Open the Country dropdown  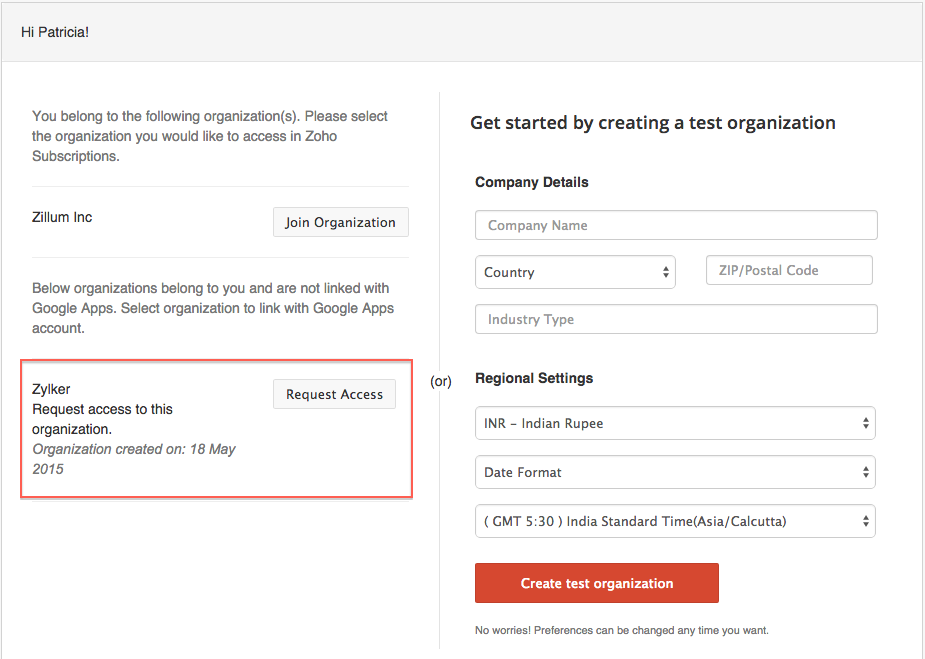(x=575, y=272)
